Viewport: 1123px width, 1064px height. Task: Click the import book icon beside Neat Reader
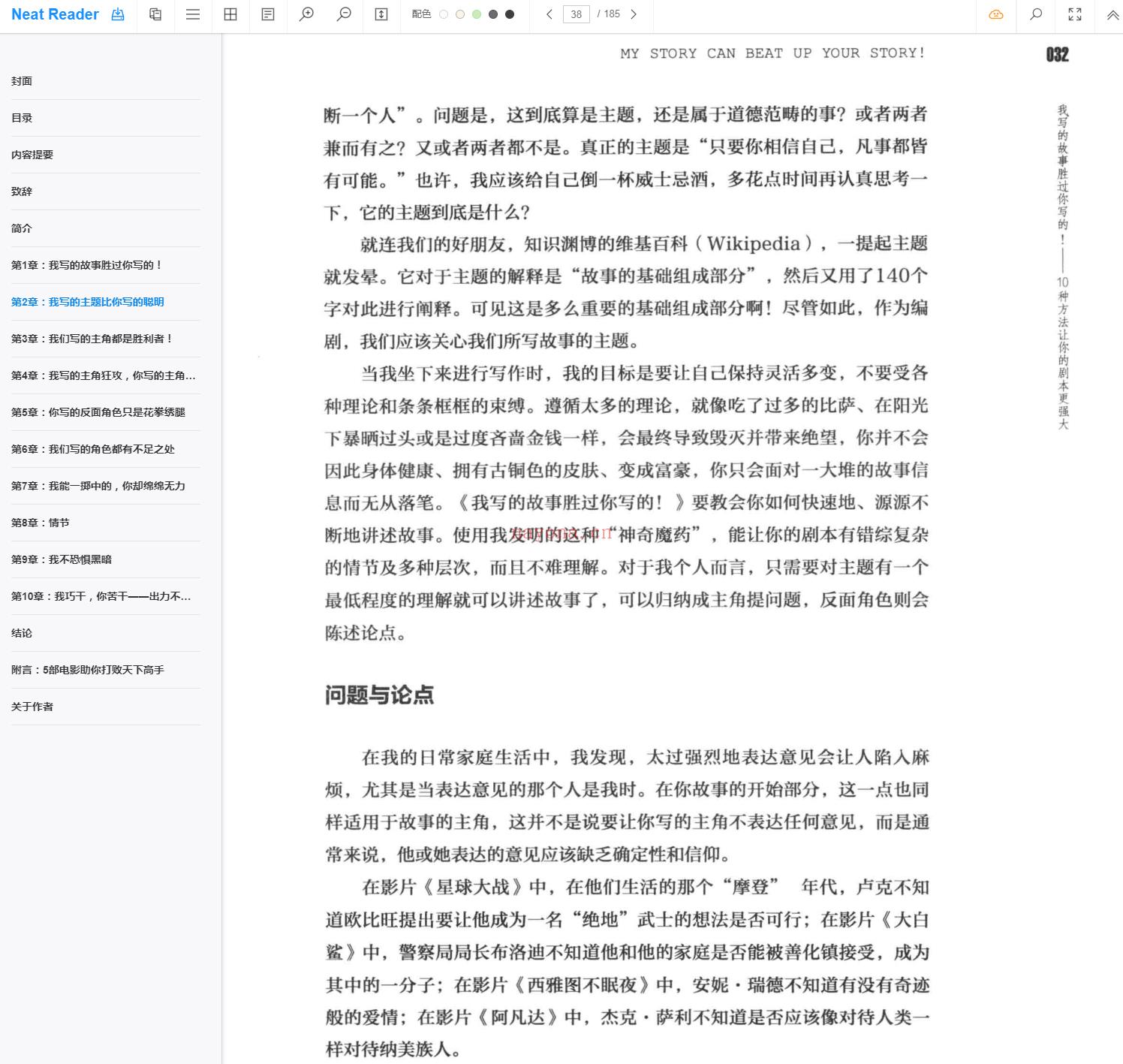[x=118, y=14]
